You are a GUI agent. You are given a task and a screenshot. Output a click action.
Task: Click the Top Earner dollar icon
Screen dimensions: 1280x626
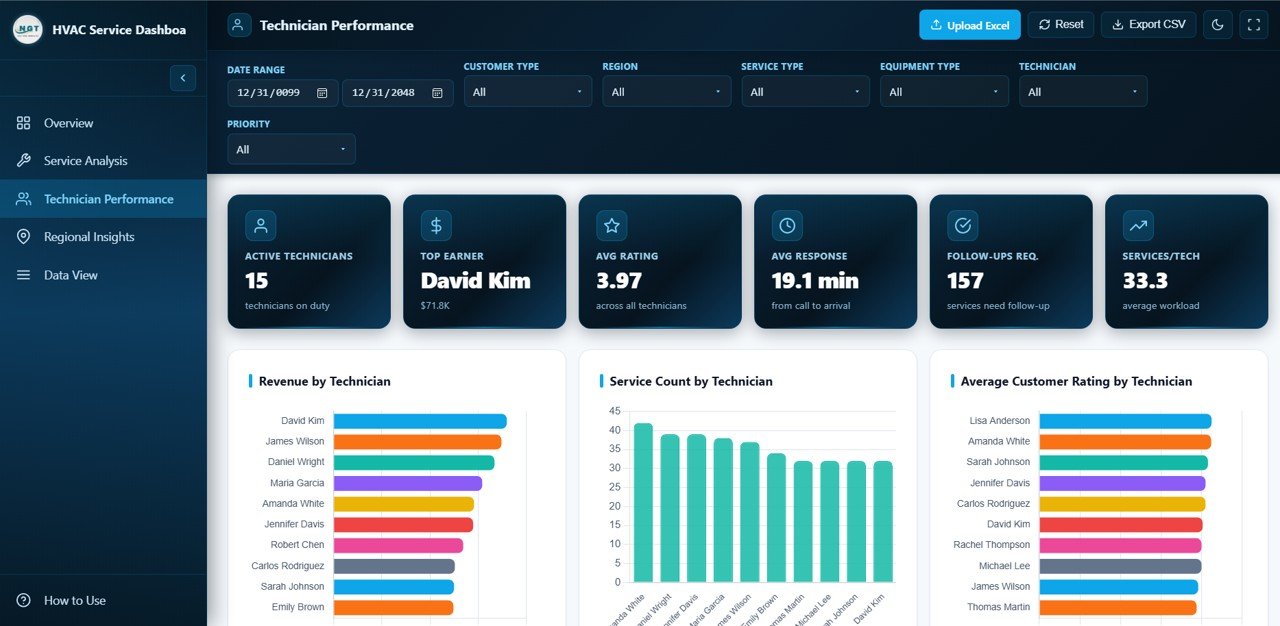coord(436,226)
